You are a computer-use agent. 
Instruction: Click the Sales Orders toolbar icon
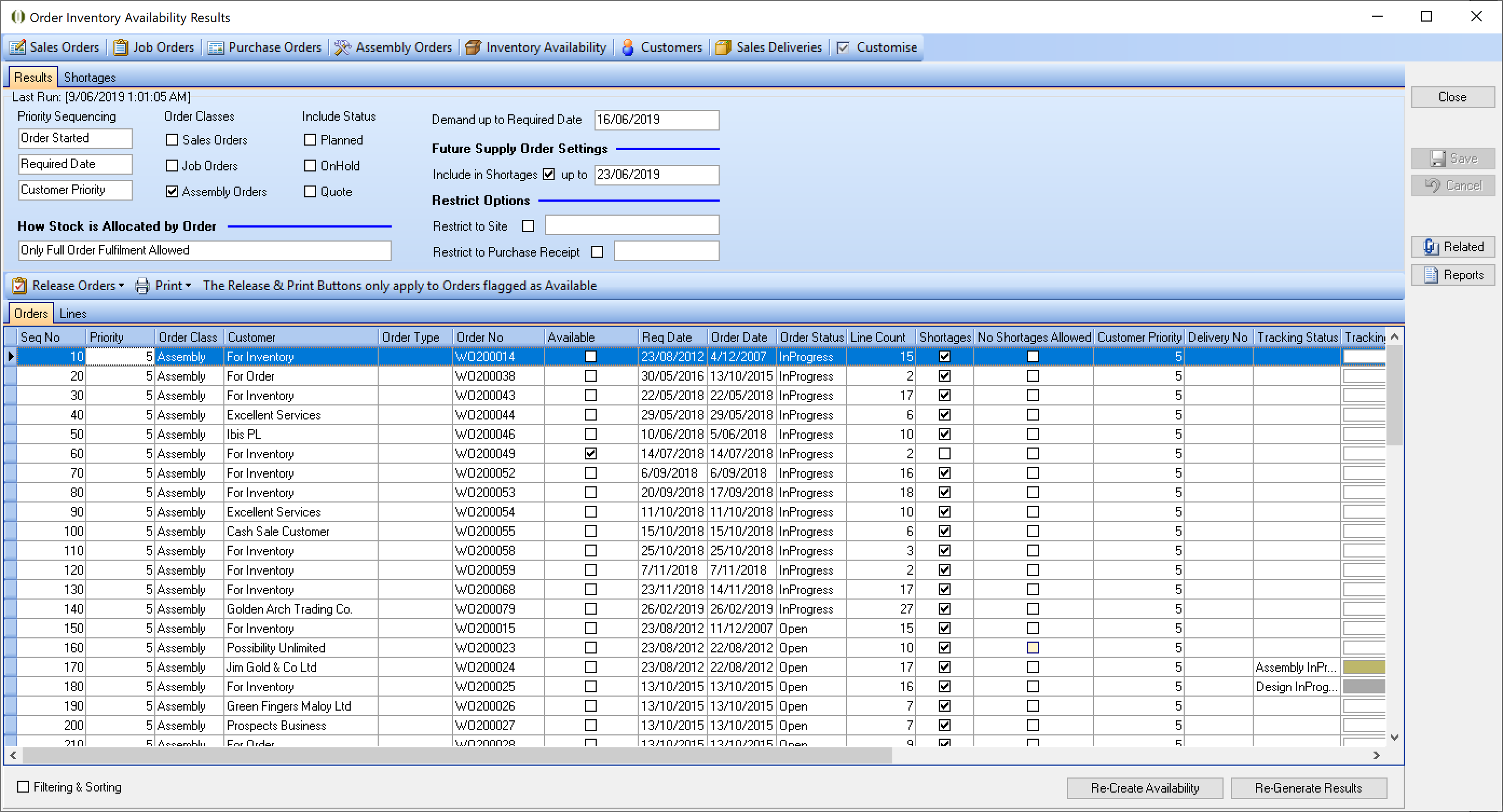(17, 47)
